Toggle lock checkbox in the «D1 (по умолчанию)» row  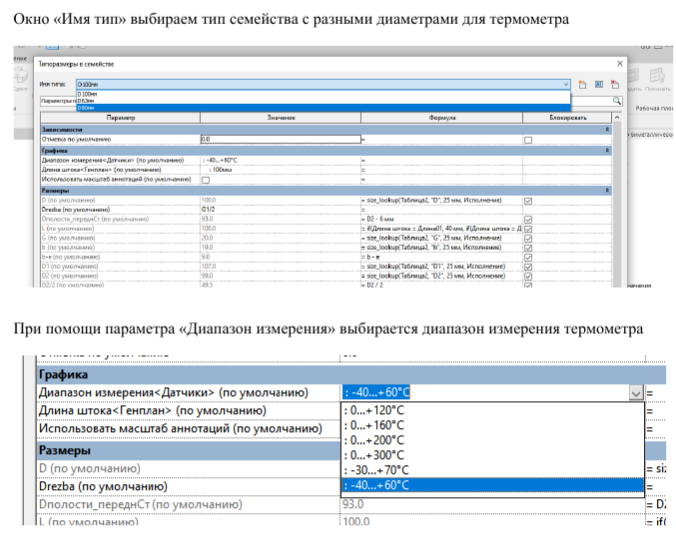[528, 267]
